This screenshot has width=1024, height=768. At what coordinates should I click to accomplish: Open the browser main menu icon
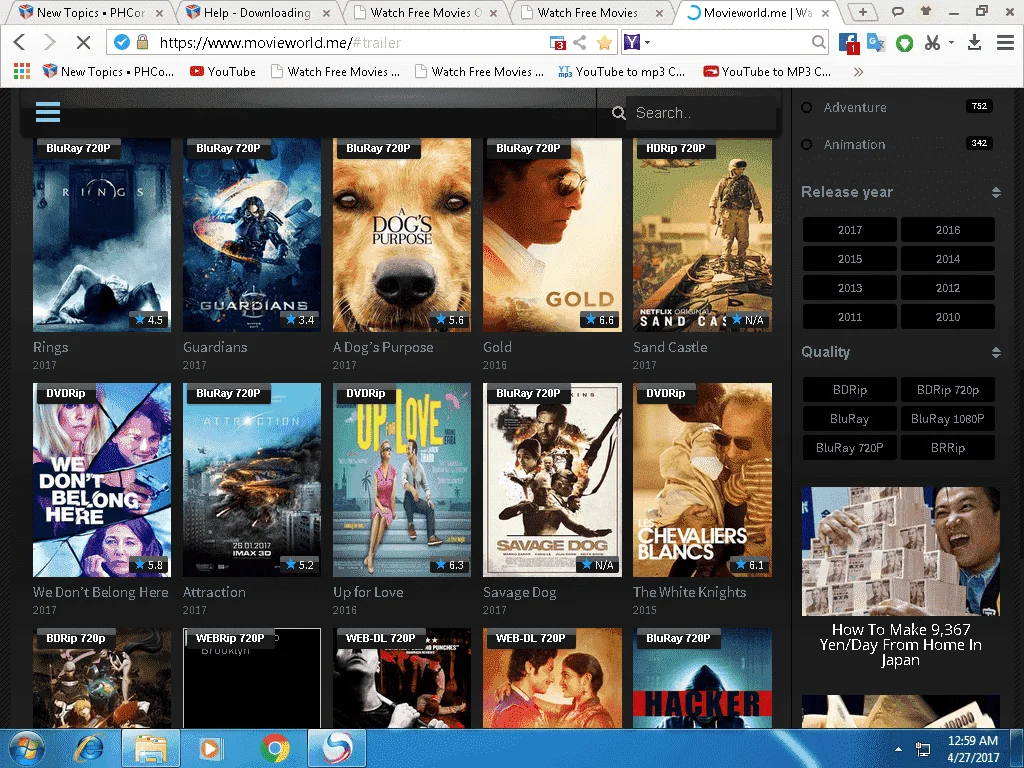1005,43
